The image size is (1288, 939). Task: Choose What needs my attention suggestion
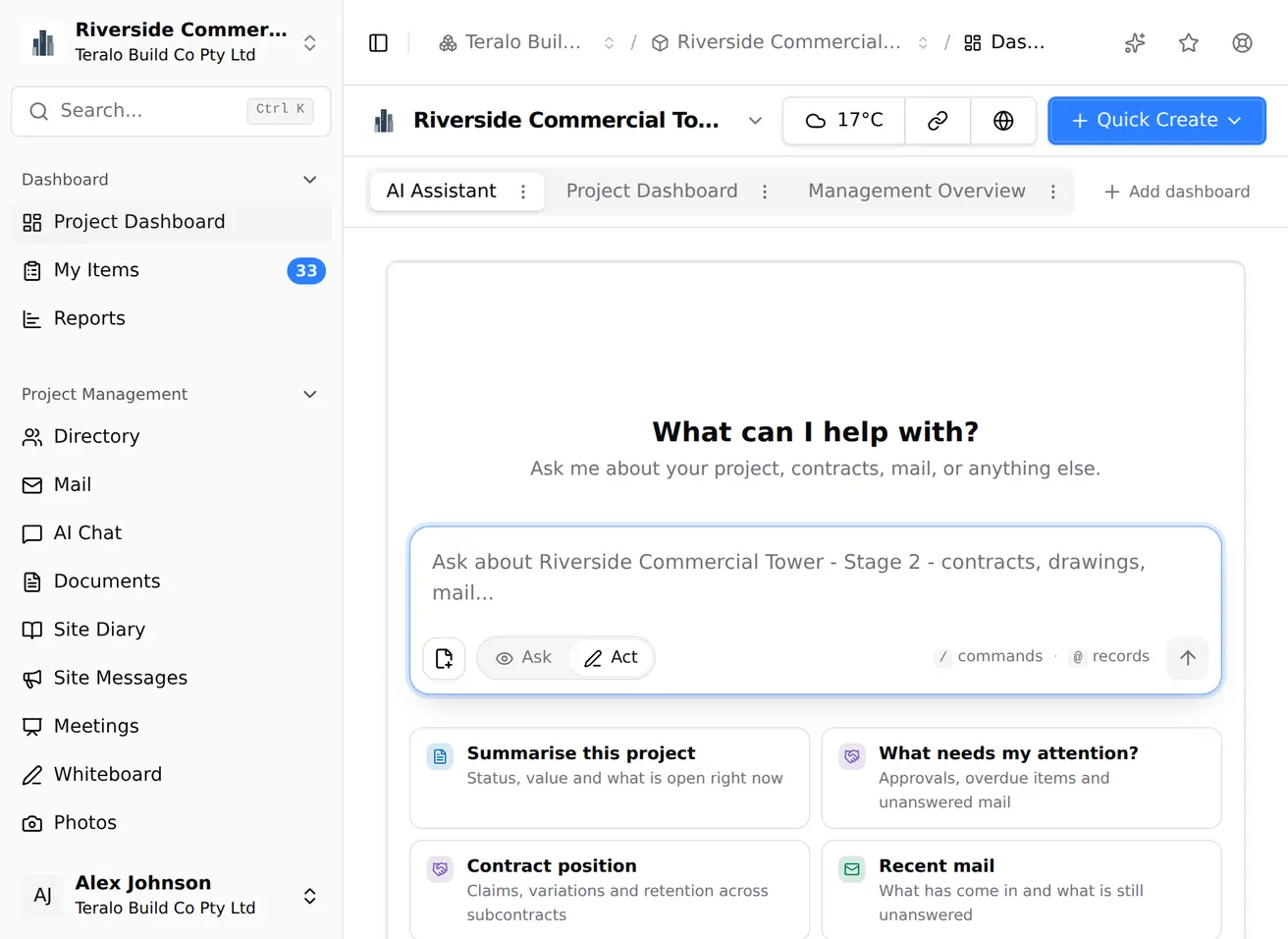[x=1022, y=778]
